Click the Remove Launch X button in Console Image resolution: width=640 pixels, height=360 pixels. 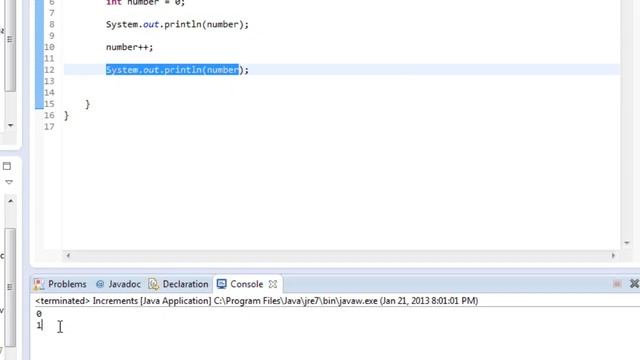(x=634, y=283)
